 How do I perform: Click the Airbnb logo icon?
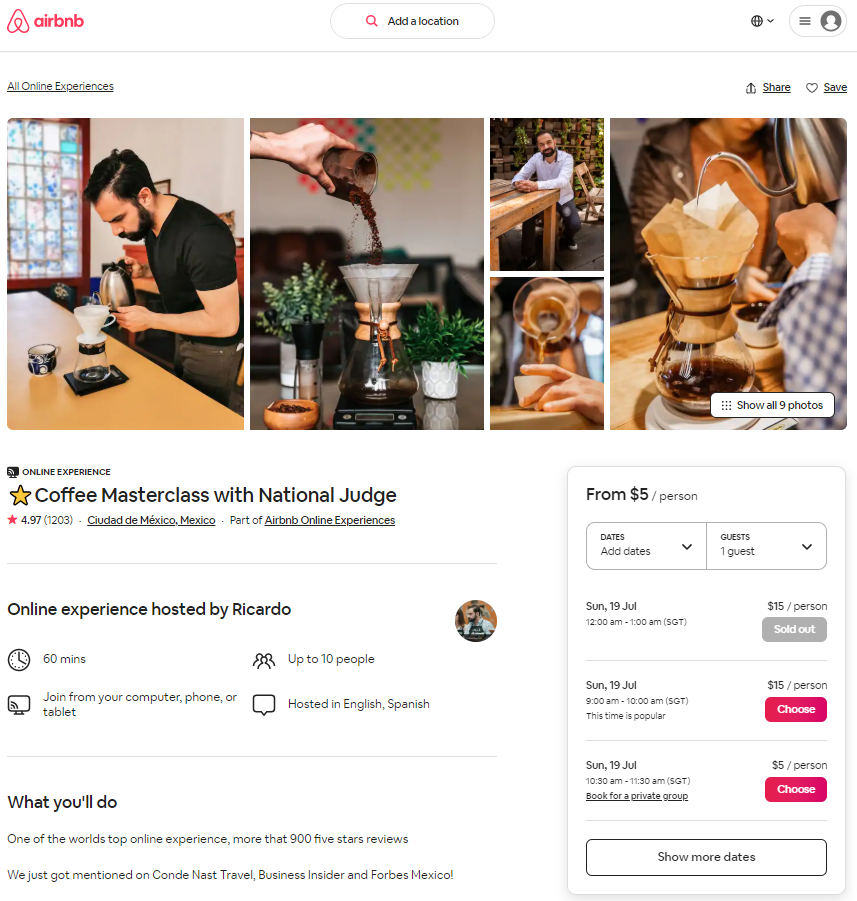tap(18, 21)
